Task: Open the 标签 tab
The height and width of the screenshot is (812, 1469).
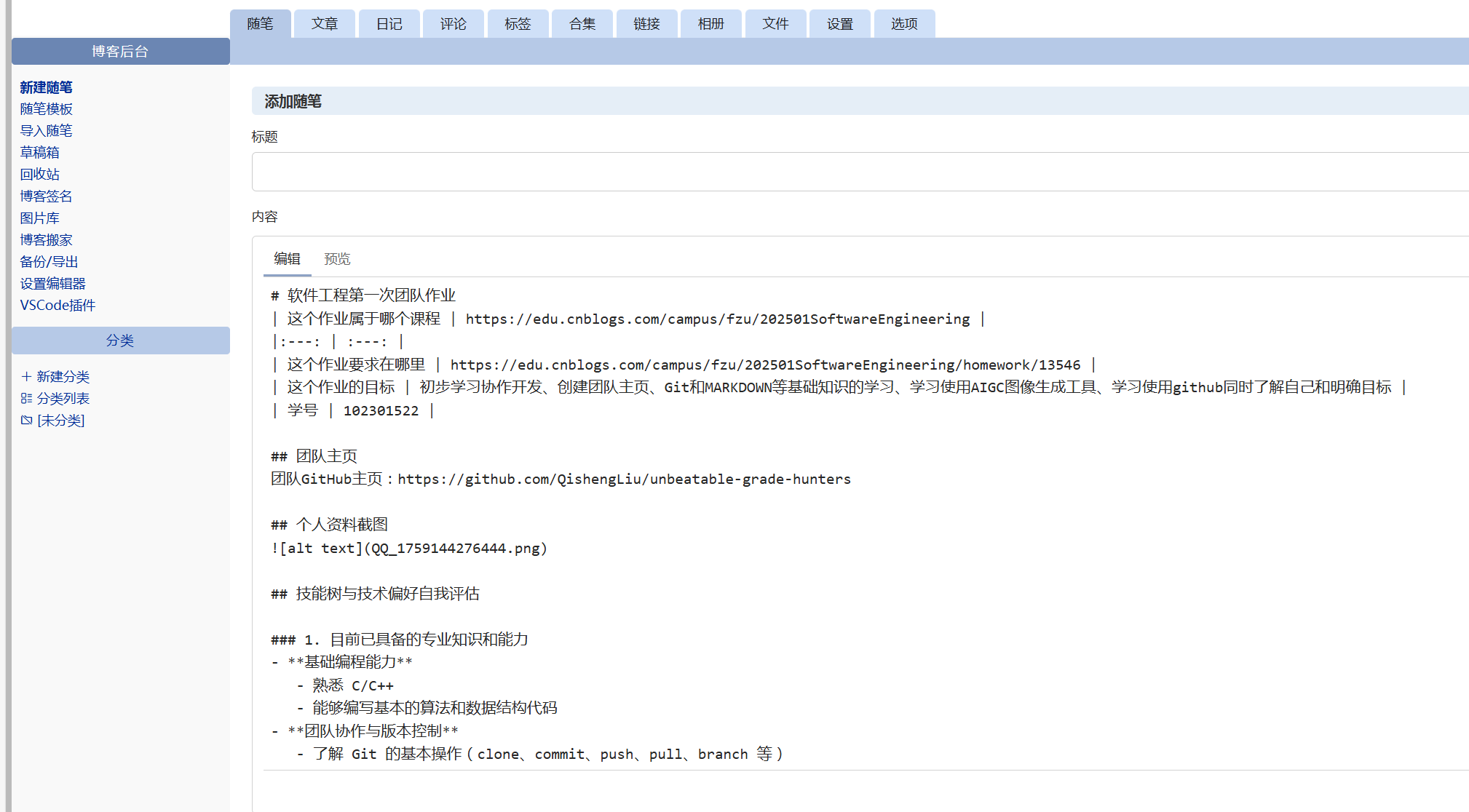Action: pos(518,23)
